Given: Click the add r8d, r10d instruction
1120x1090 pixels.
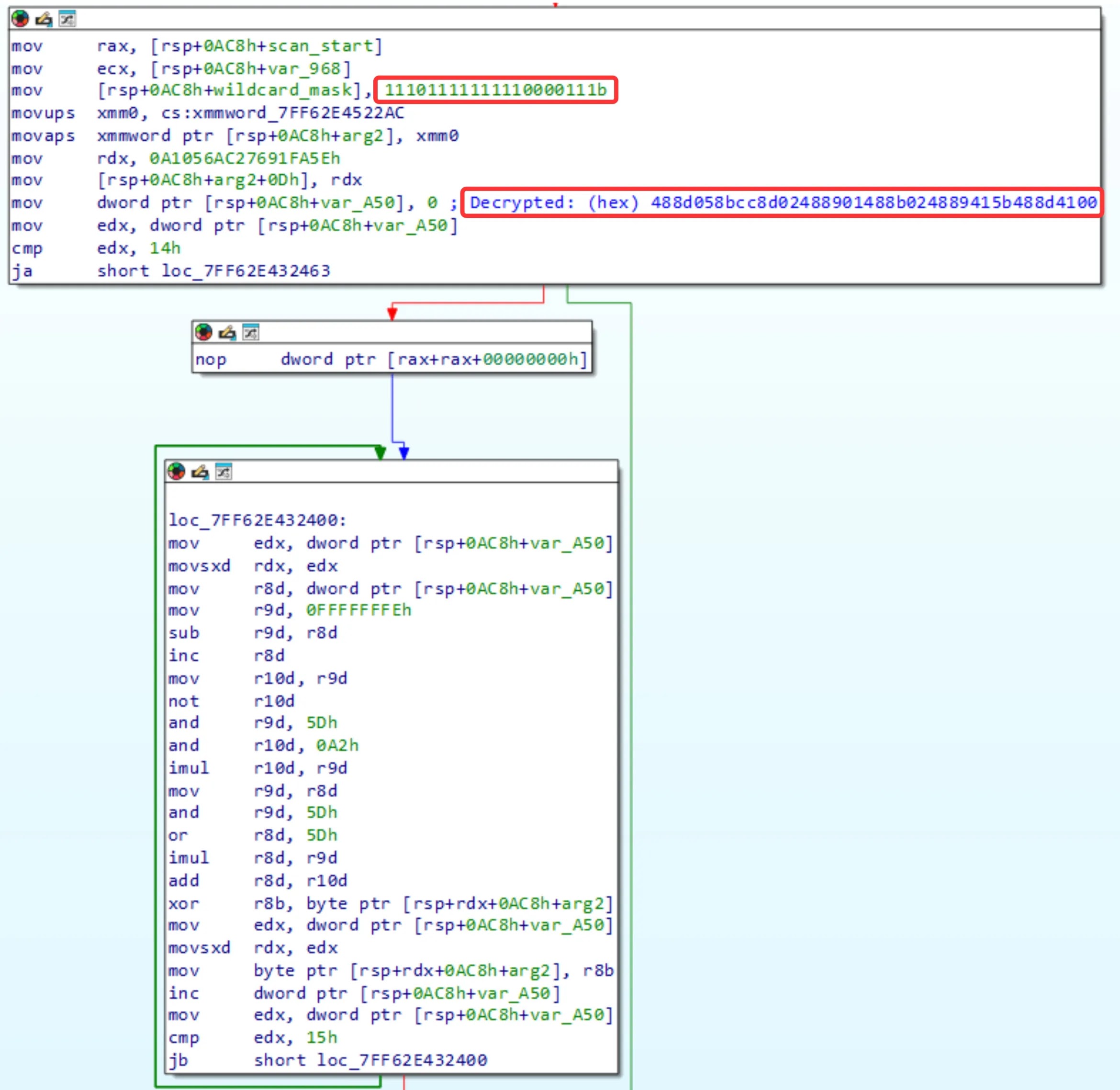Looking at the screenshot, I should (x=258, y=880).
